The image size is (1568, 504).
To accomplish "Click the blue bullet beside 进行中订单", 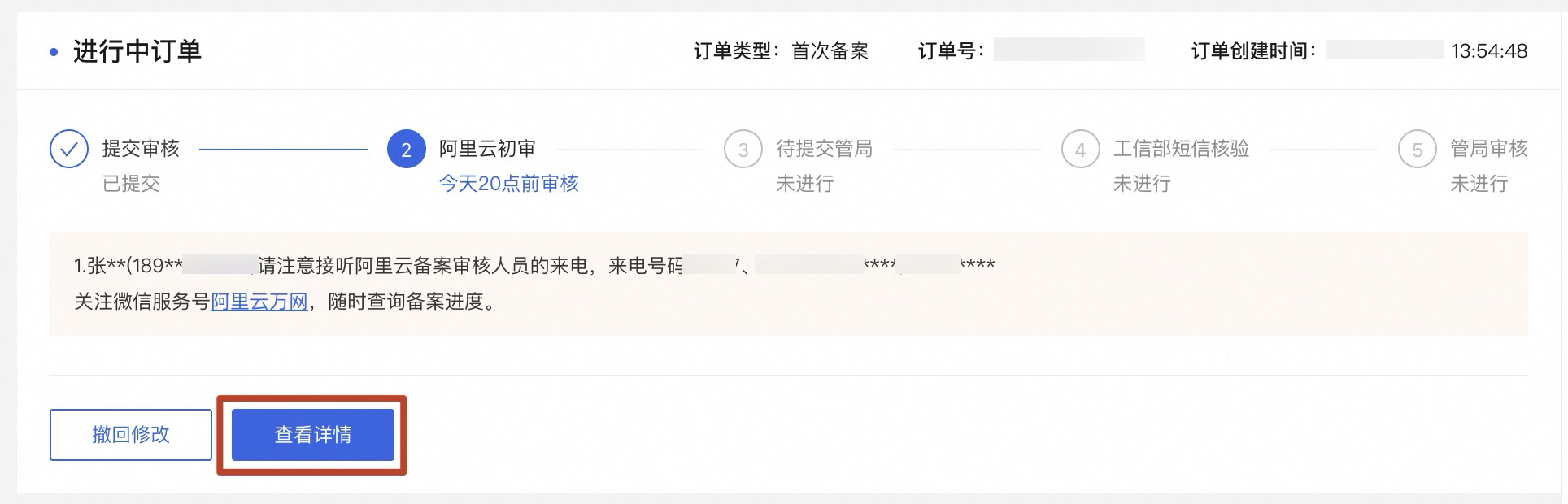I will pyautogui.click(x=54, y=52).
